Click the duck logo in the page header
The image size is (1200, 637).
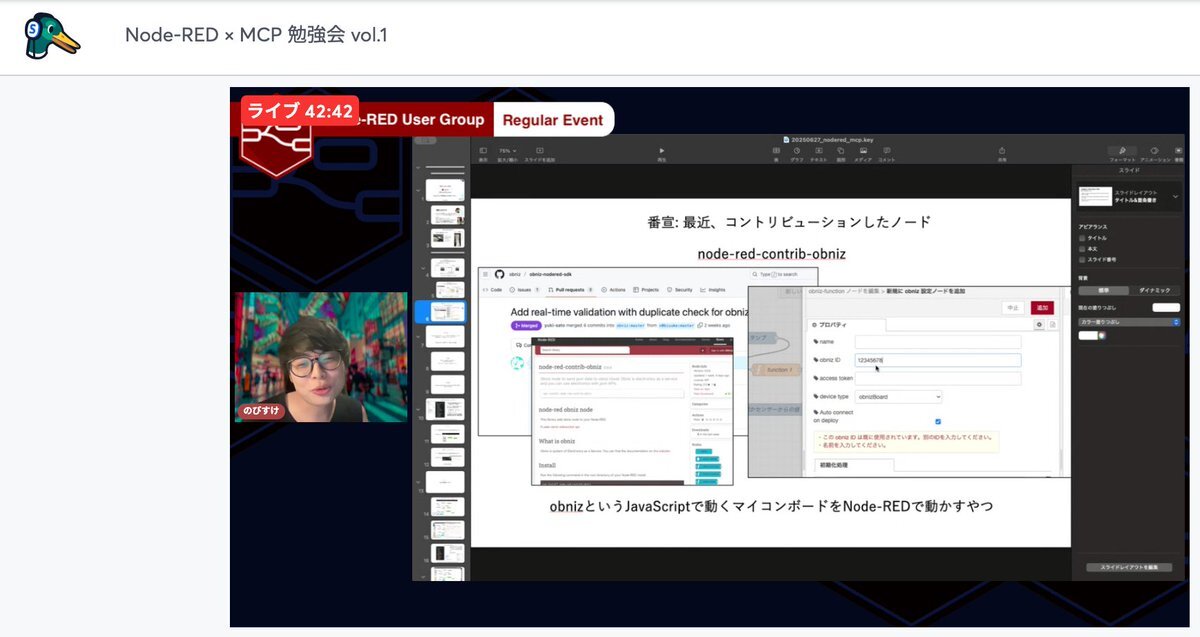[52, 36]
